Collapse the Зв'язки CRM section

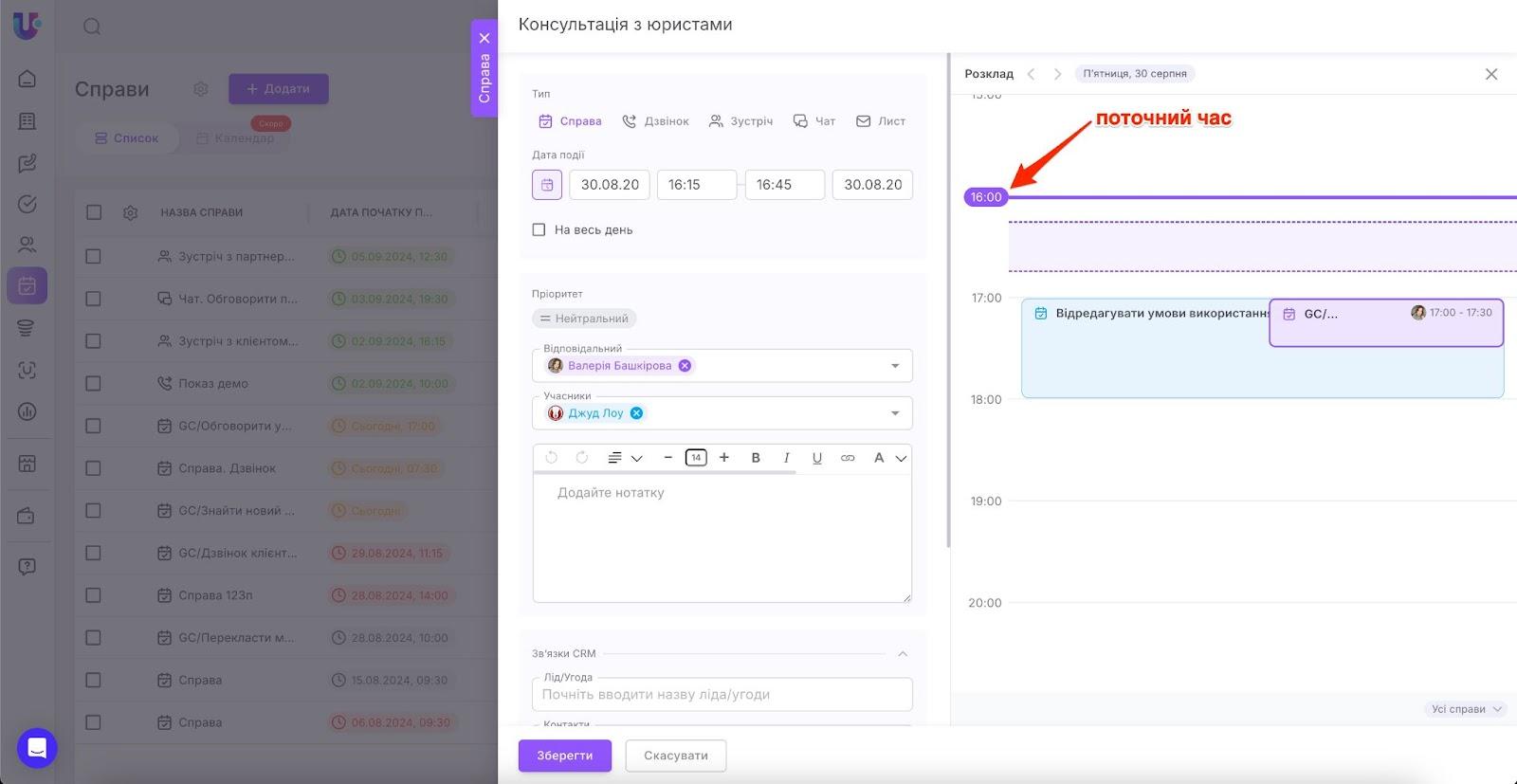pyautogui.click(x=903, y=654)
